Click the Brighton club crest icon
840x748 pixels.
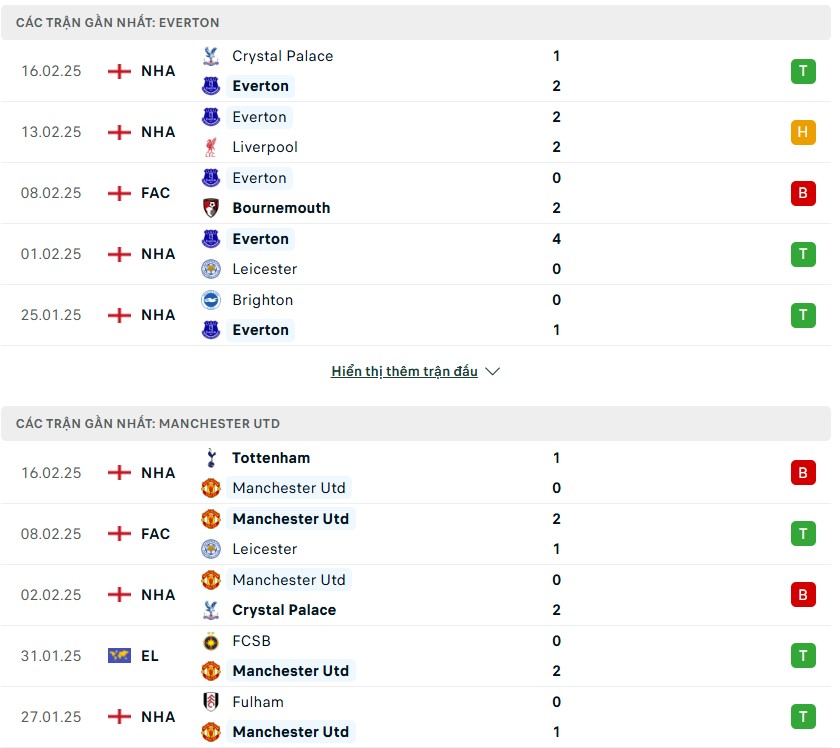pos(211,300)
